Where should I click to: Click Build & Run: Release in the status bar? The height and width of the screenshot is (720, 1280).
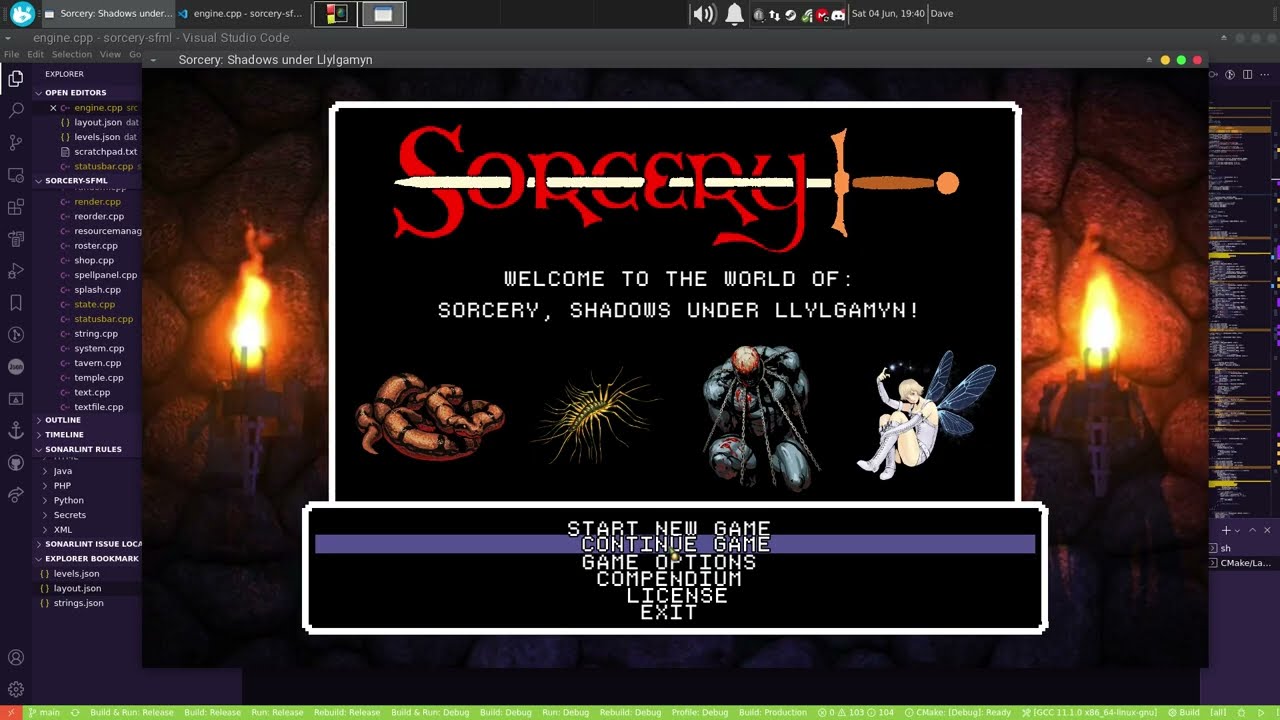(131, 712)
